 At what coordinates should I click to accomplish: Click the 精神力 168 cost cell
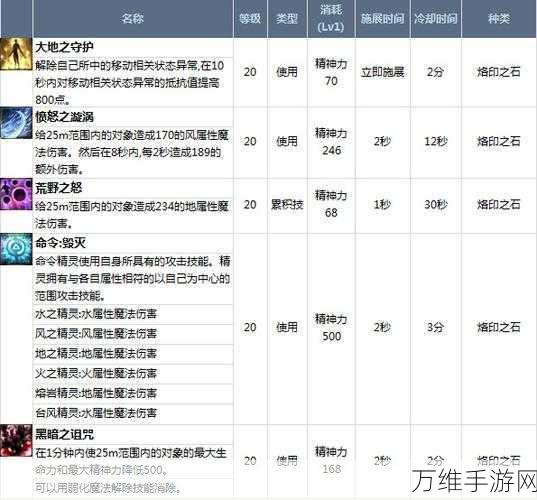331,461
